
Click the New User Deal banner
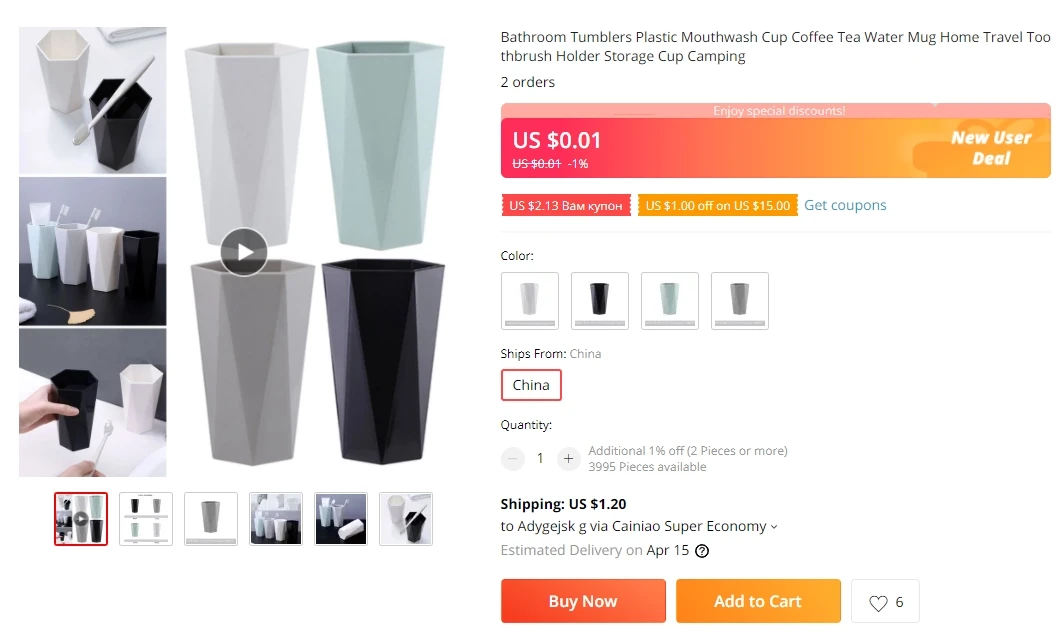tap(990, 148)
